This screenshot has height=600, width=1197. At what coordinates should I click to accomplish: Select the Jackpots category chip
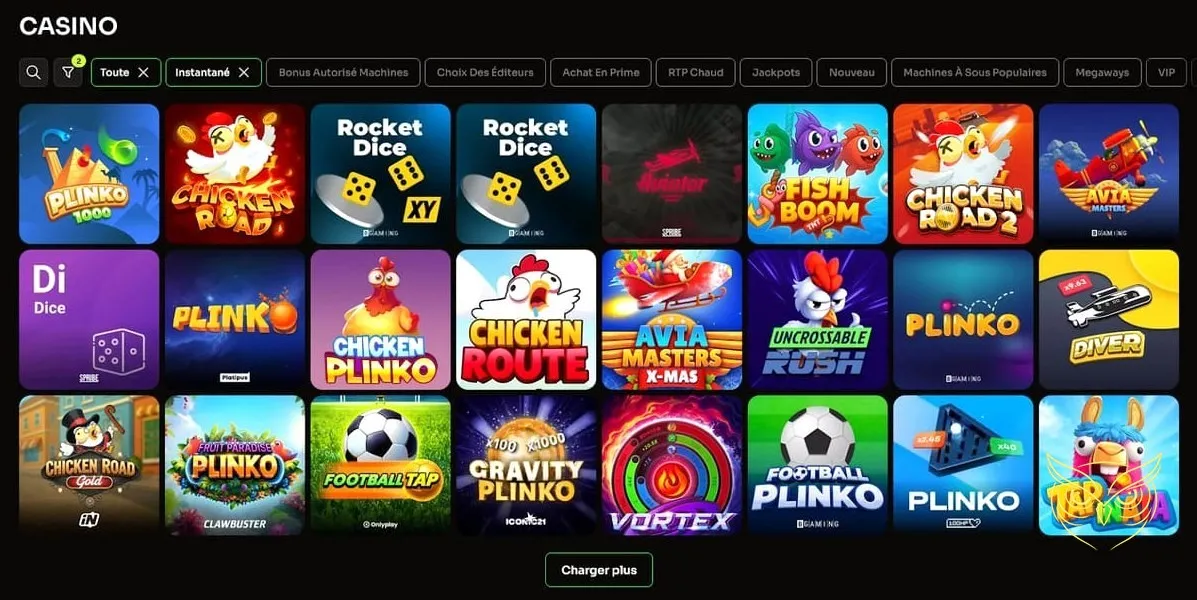click(x=776, y=73)
